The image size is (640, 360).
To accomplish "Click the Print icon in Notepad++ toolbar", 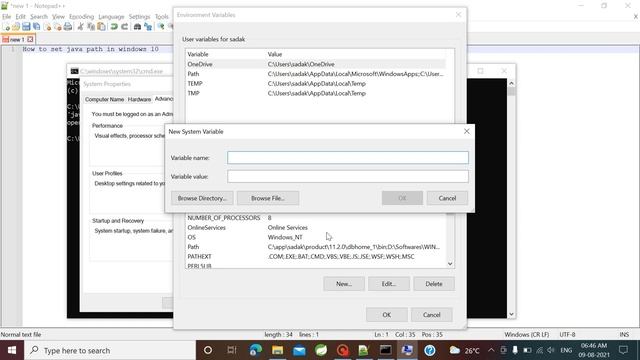I will click(x=68, y=27).
